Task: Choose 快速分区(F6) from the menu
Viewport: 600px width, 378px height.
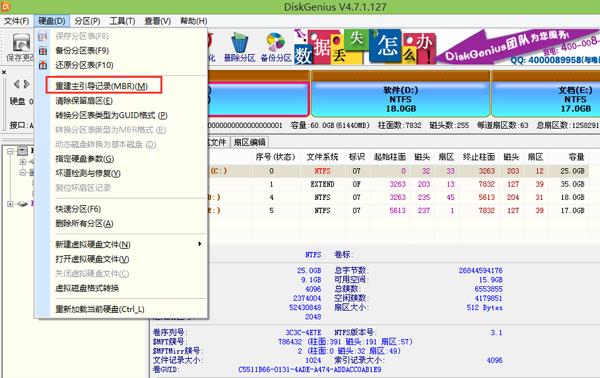Action: (x=78, y=209)
